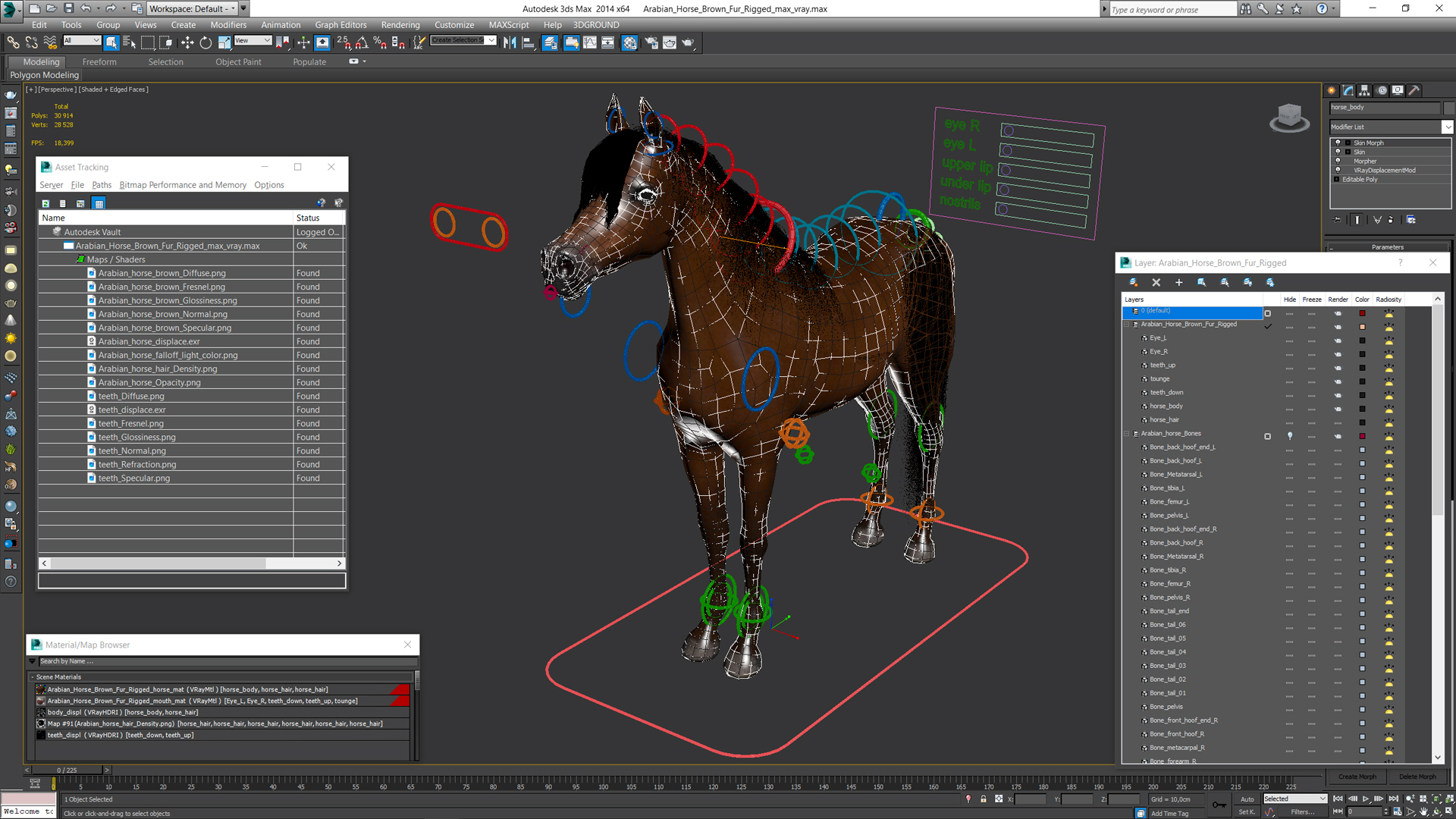Select the Select and Link tool
1456x819 pixels.
pos(13,42)
